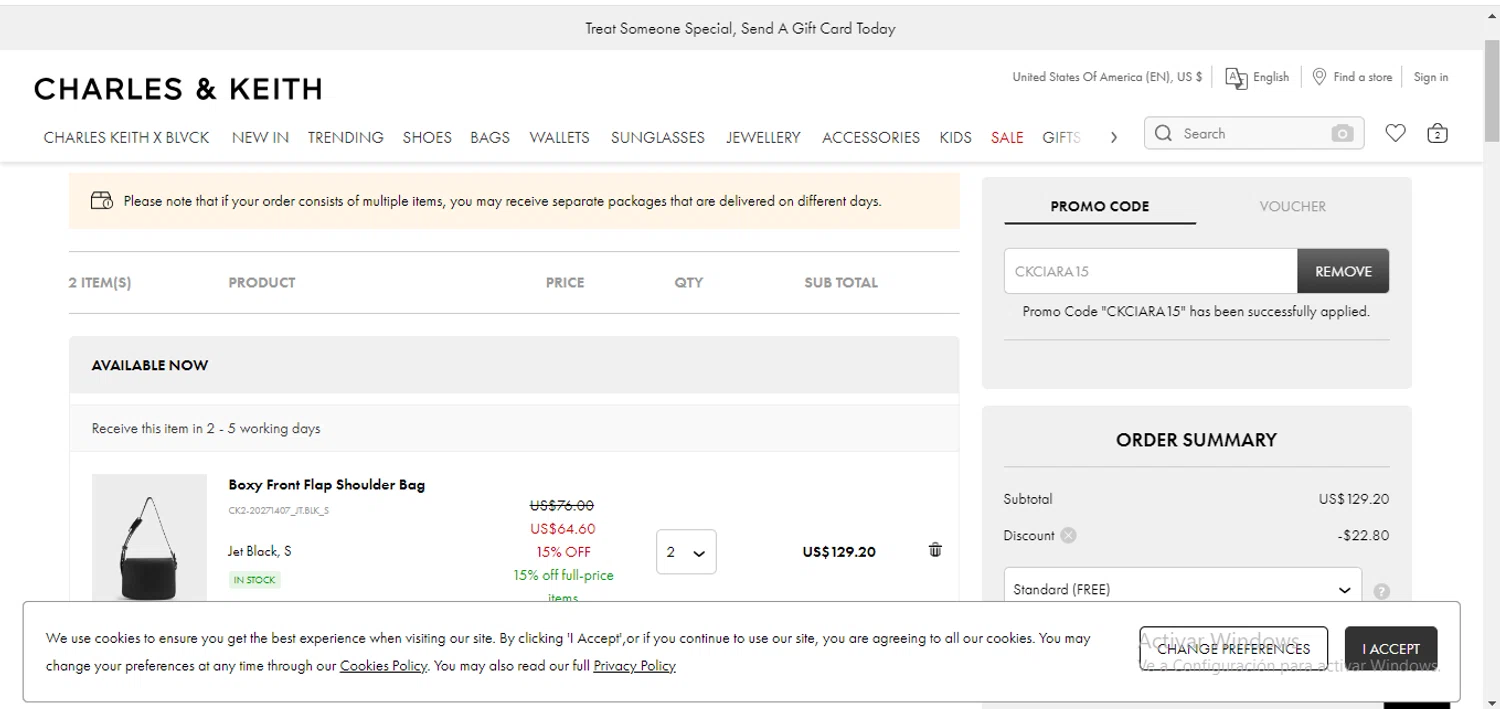Click the store location pin icon
Image resolution: width=1500 pixels, height=709 pixels.
pos(1319,77)
